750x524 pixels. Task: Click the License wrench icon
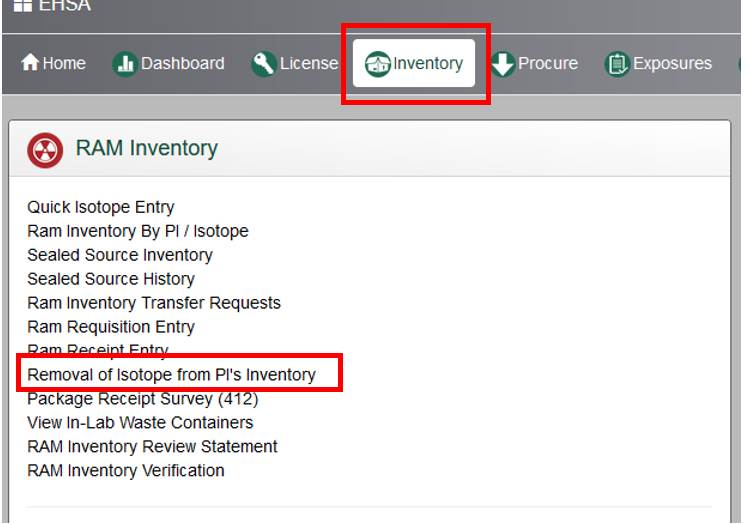click(x=264, y=63)
